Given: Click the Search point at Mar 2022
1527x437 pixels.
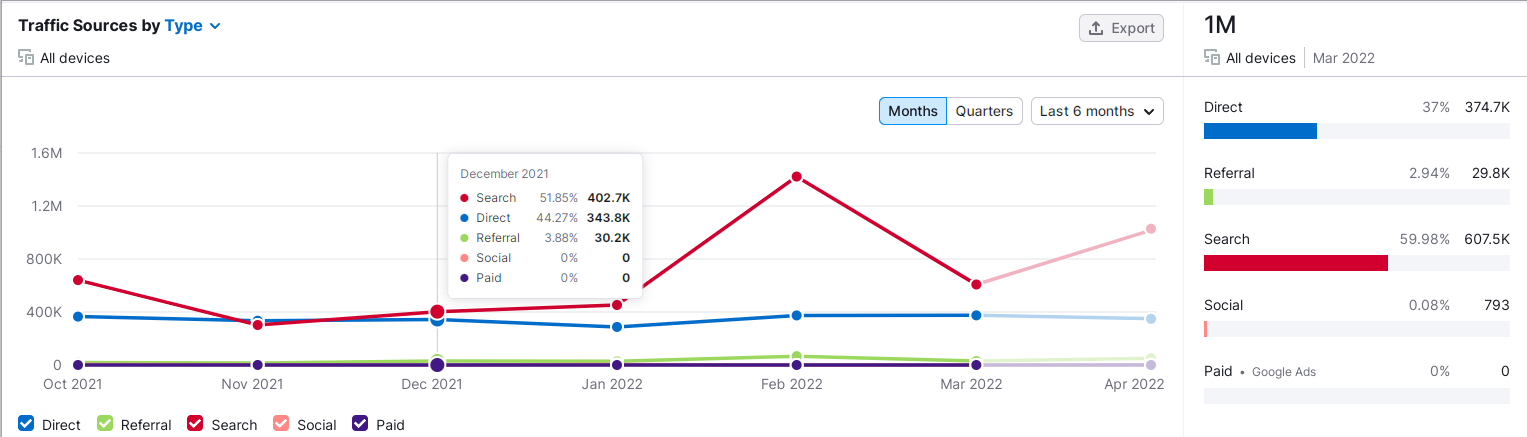Looking at the screenshot, I should (x=976, y=285).
